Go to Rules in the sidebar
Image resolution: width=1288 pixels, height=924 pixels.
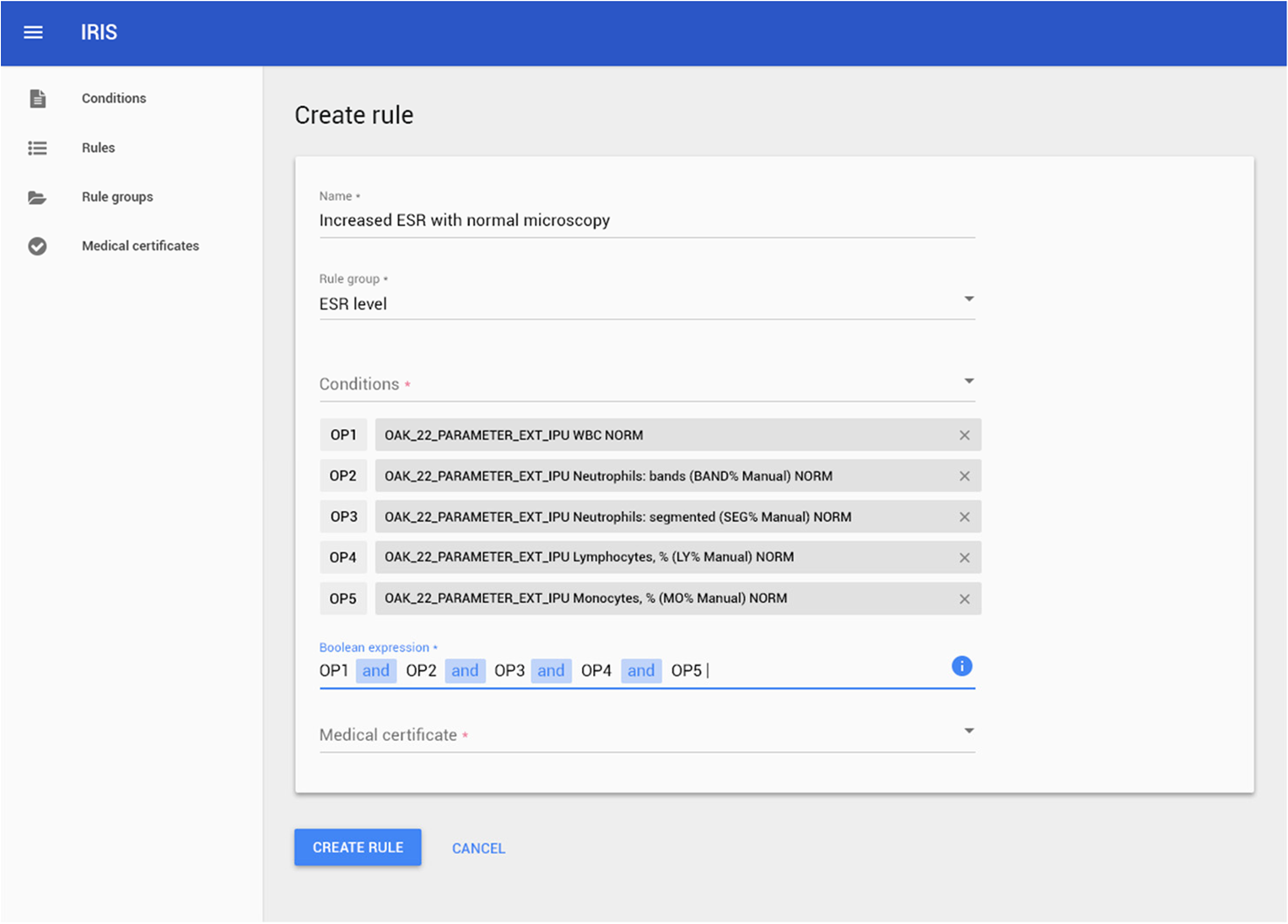(98, 148)
